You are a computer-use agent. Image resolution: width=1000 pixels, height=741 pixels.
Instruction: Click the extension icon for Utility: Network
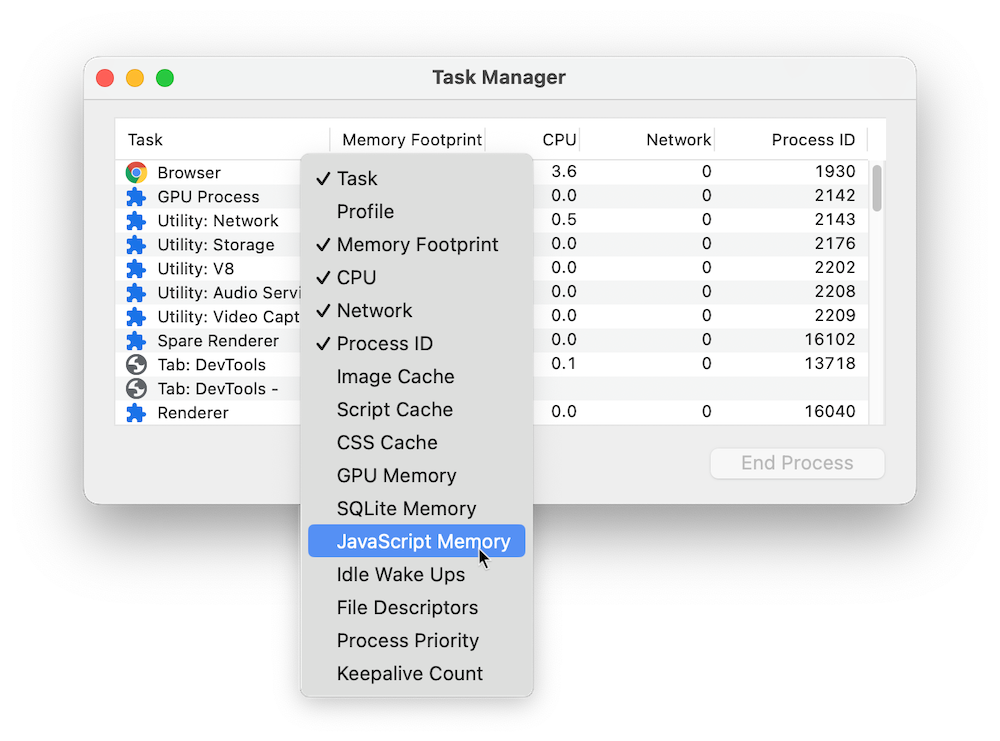pyautogui.click(x=137, y=220)
